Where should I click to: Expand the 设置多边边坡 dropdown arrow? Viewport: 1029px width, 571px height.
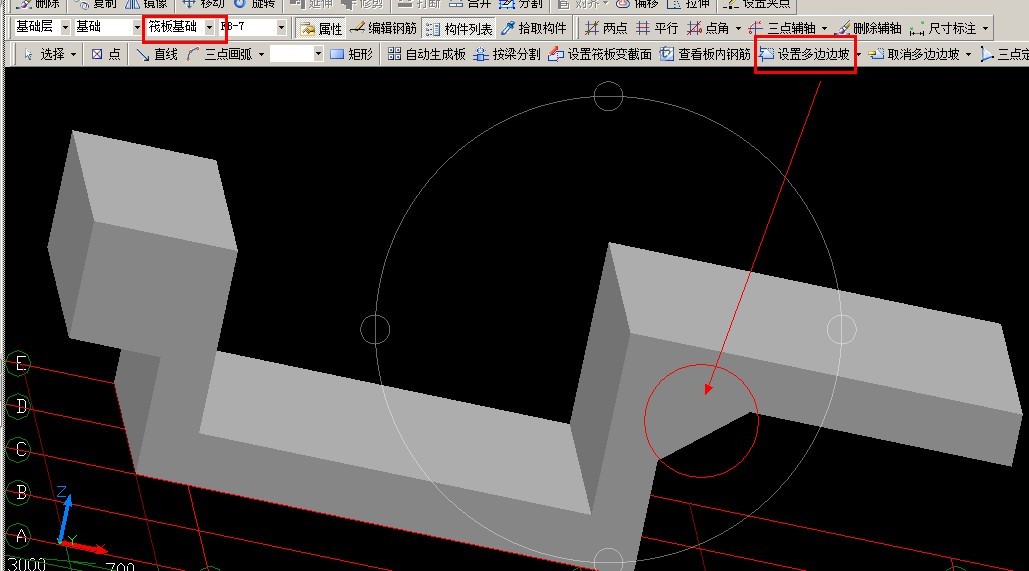858,54
